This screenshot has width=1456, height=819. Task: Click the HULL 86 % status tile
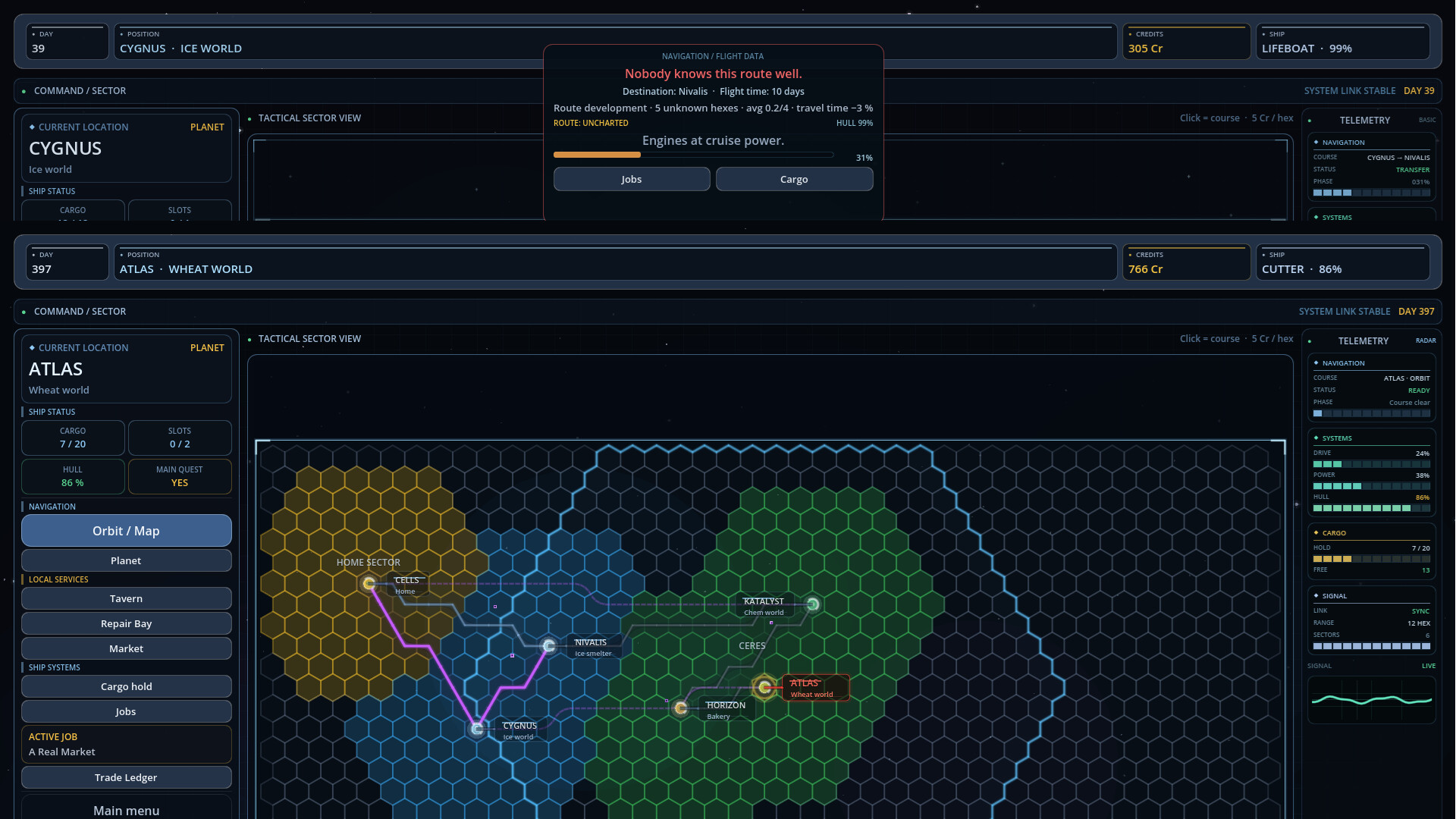tap(73, 476)
